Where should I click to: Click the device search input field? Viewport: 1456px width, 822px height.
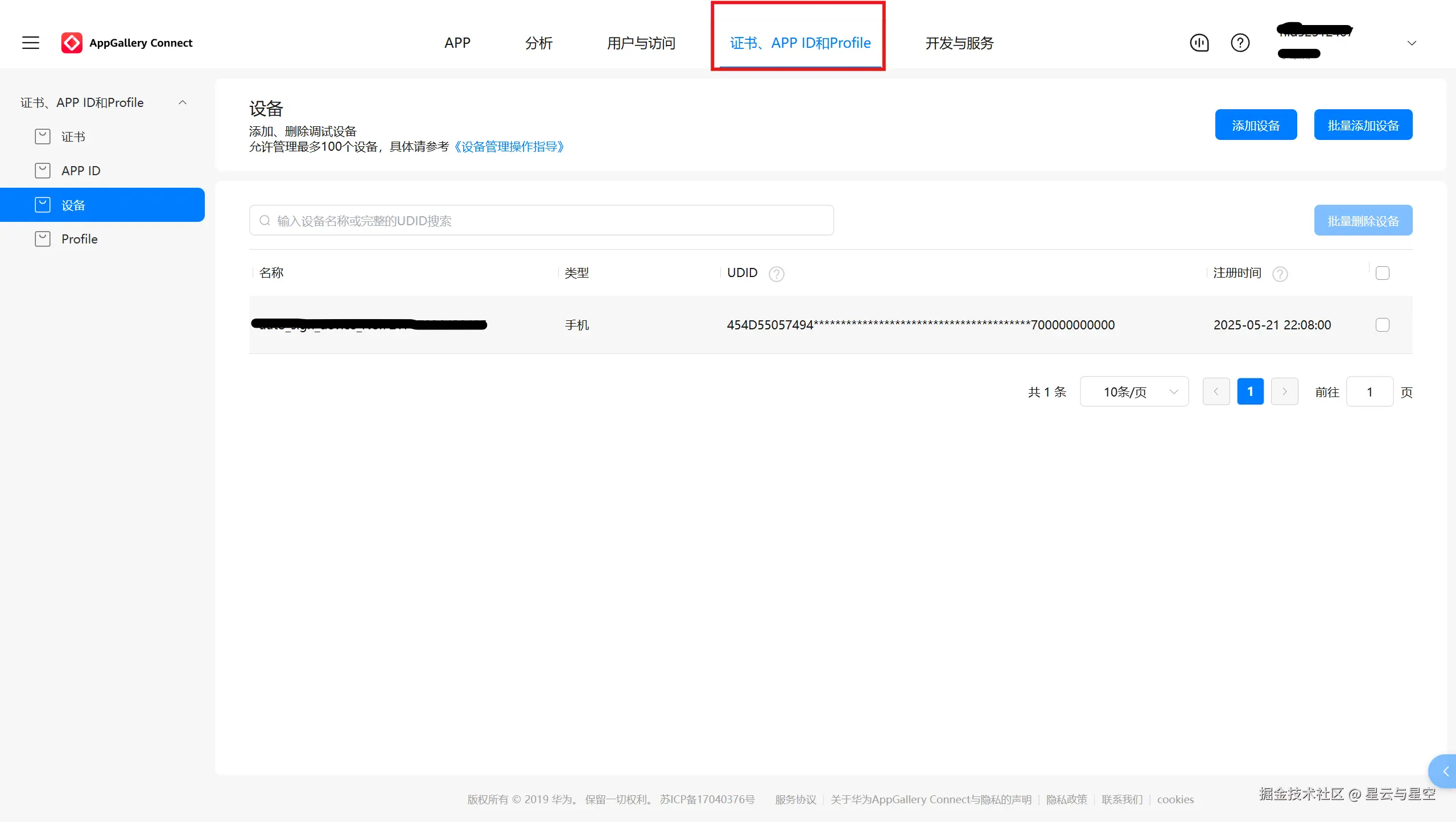tap(541, 221)
